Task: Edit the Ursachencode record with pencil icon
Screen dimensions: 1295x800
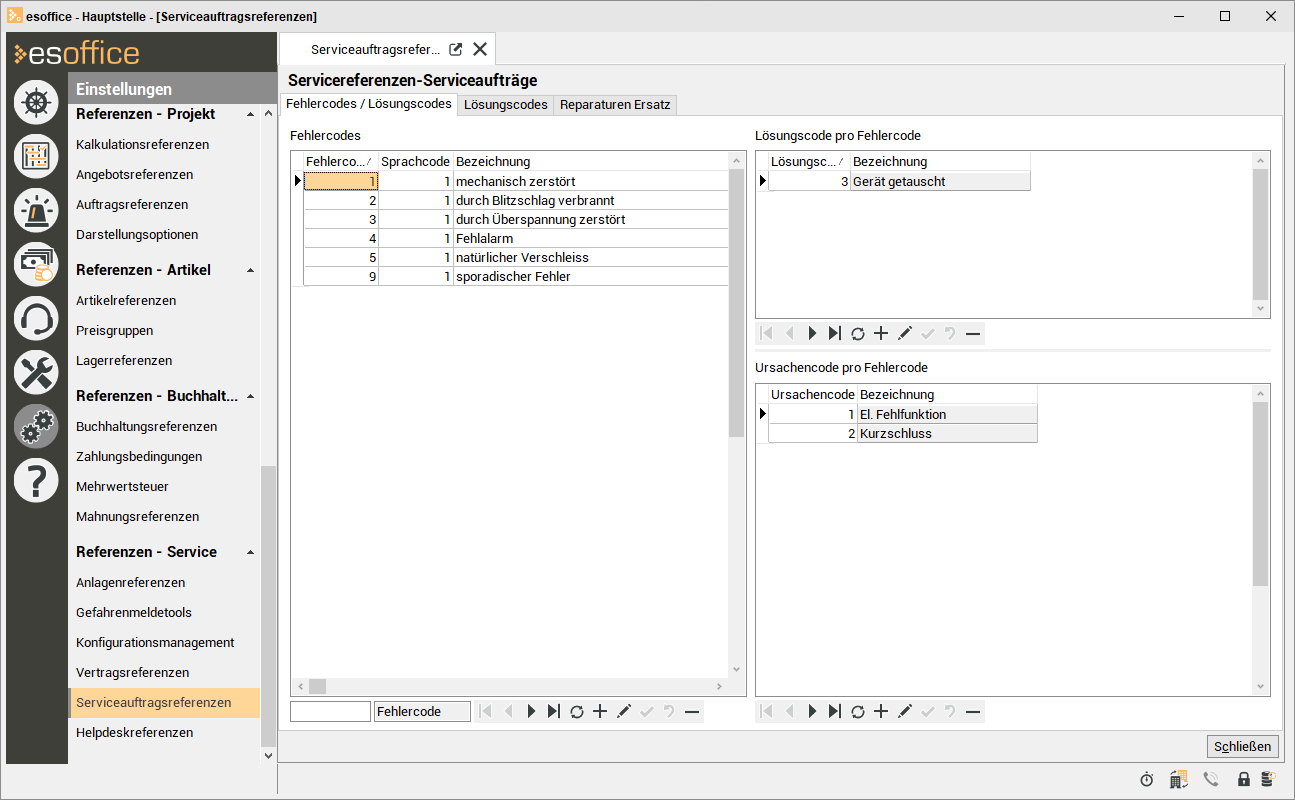Action: pos(905,712)
